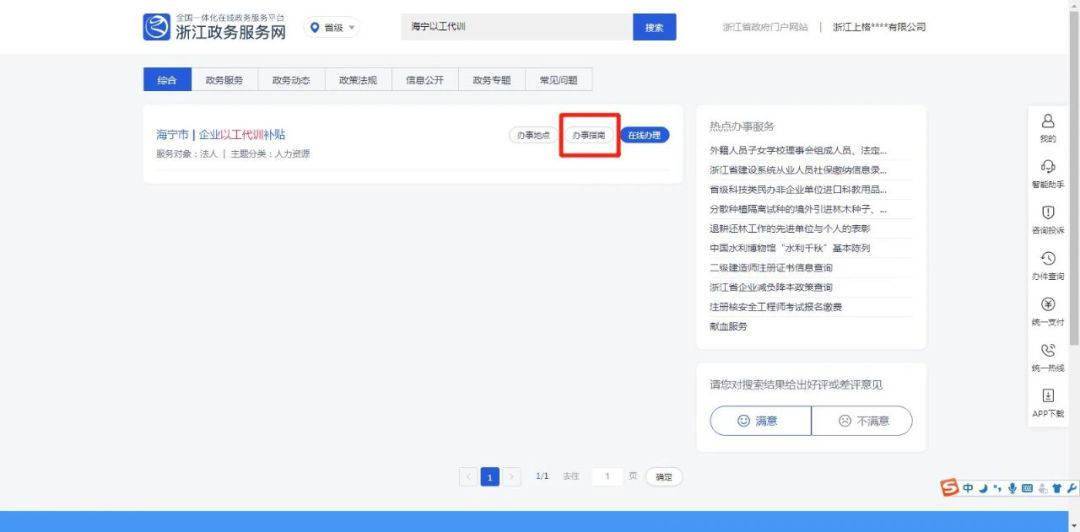Switch to the 政务服务 tab
Viewport: 1080px width, 532px height.
(x=224, y=80)
